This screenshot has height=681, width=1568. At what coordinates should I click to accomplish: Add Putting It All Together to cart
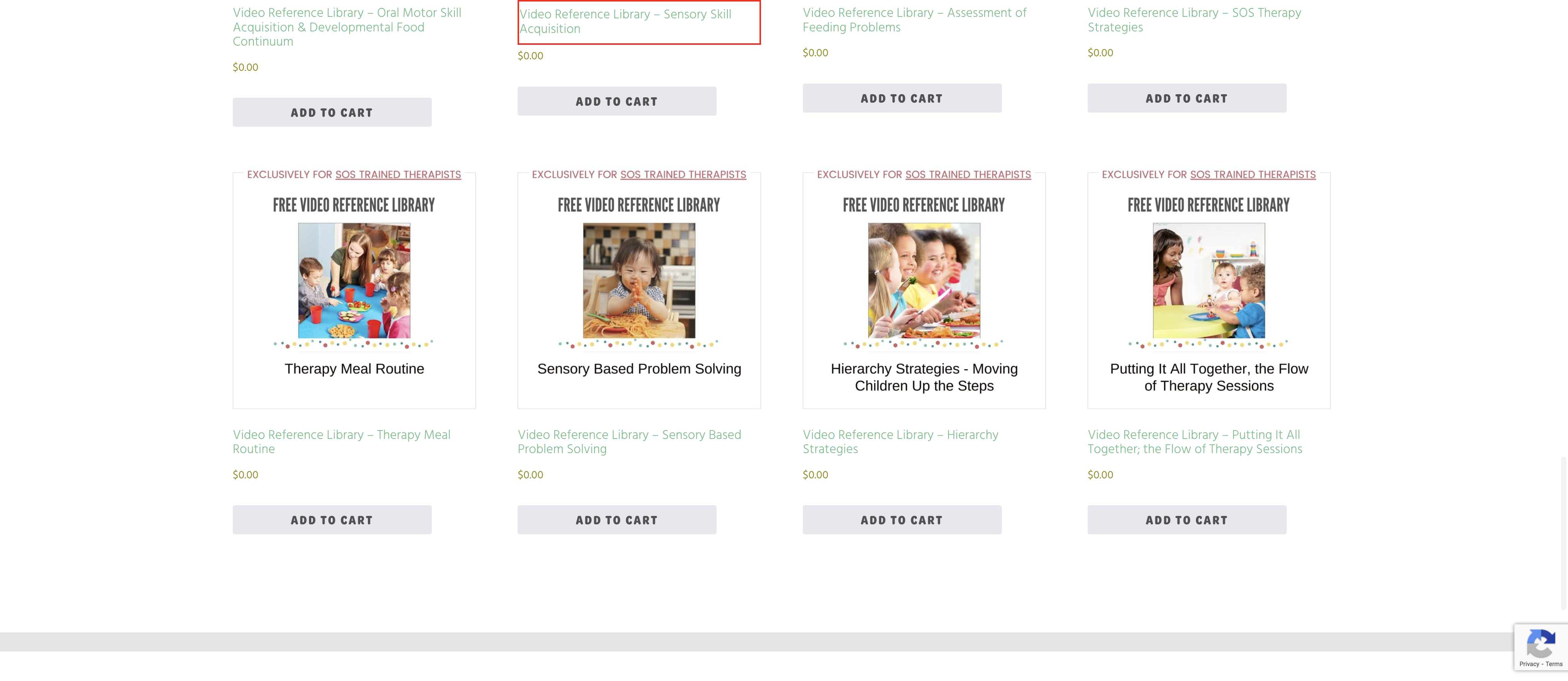pyautogui.click(x=1186, y=520)
